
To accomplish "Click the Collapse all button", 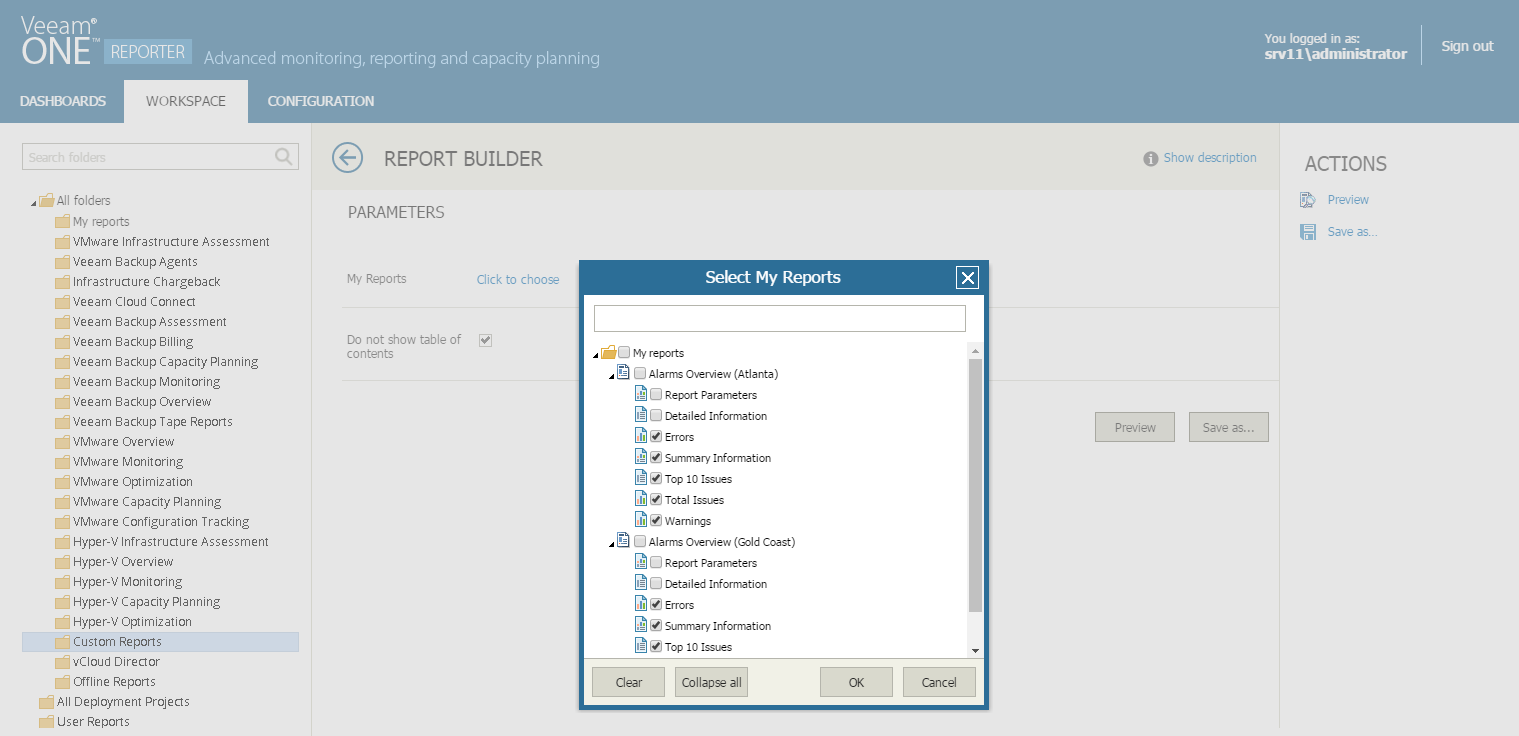I will pyautogui.click(x=711, y=682).
